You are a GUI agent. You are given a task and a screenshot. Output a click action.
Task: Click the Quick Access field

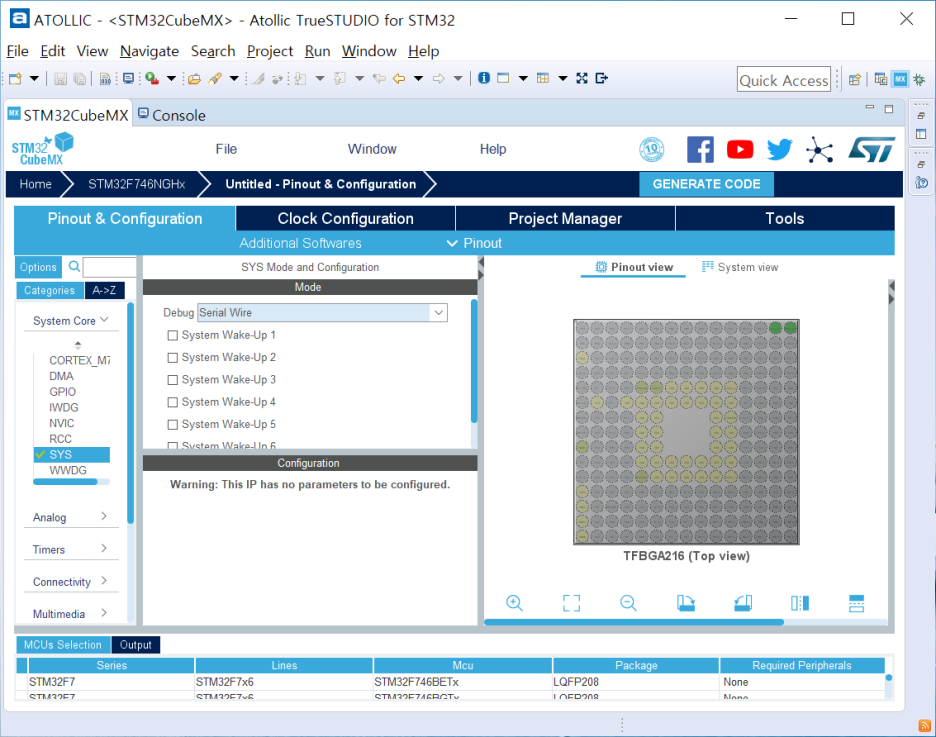(783, 80)
